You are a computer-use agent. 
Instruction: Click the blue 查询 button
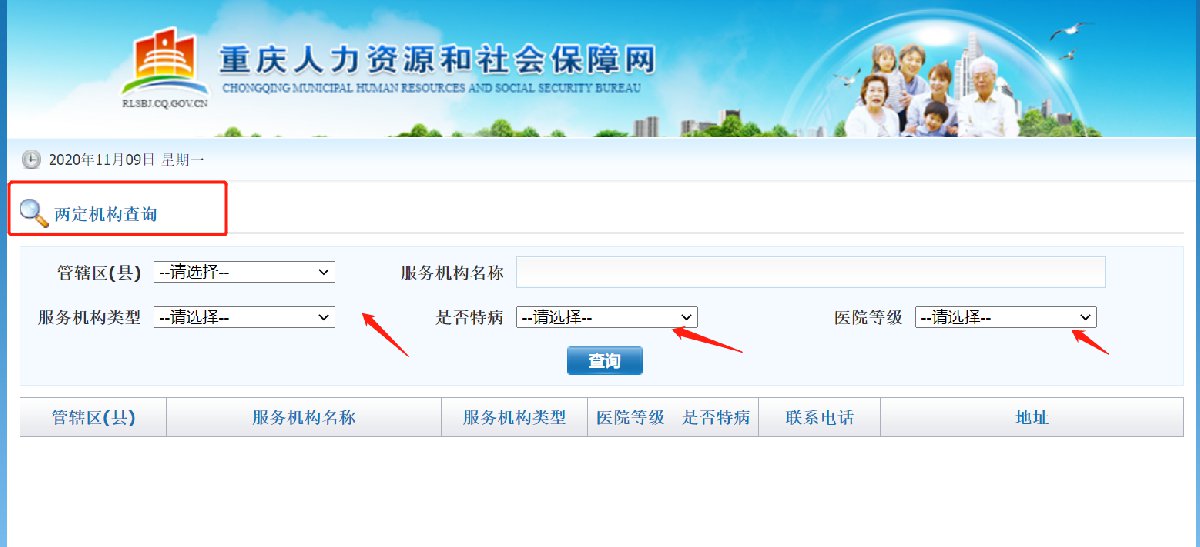click(605, 361)
